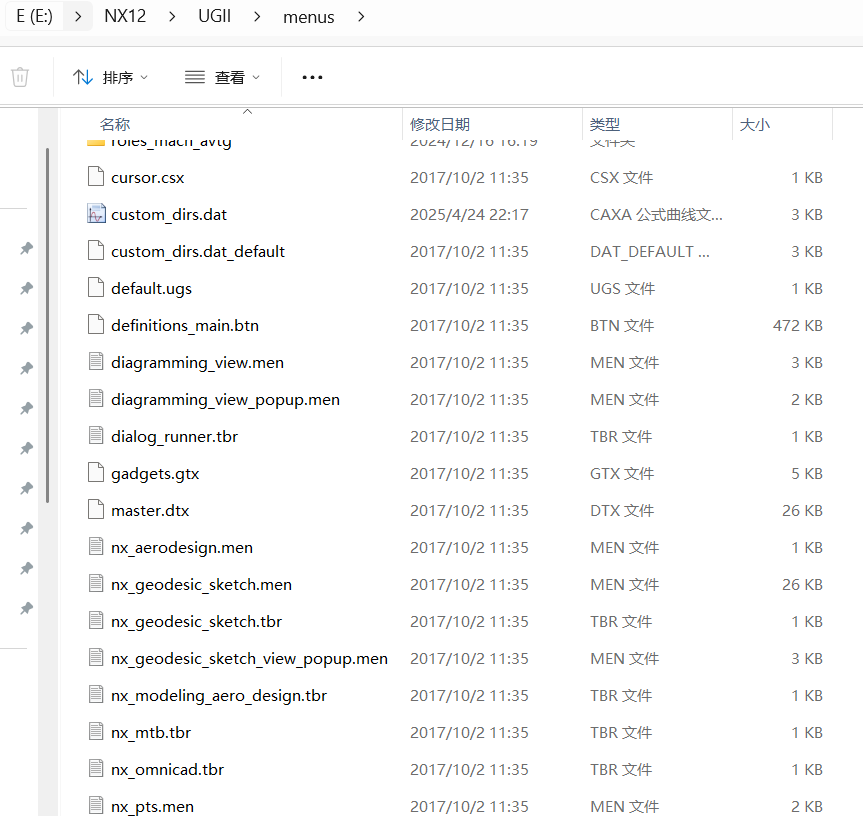Click the delete trash icon
The height and width of the screenshot is (816, 863).
20,77
